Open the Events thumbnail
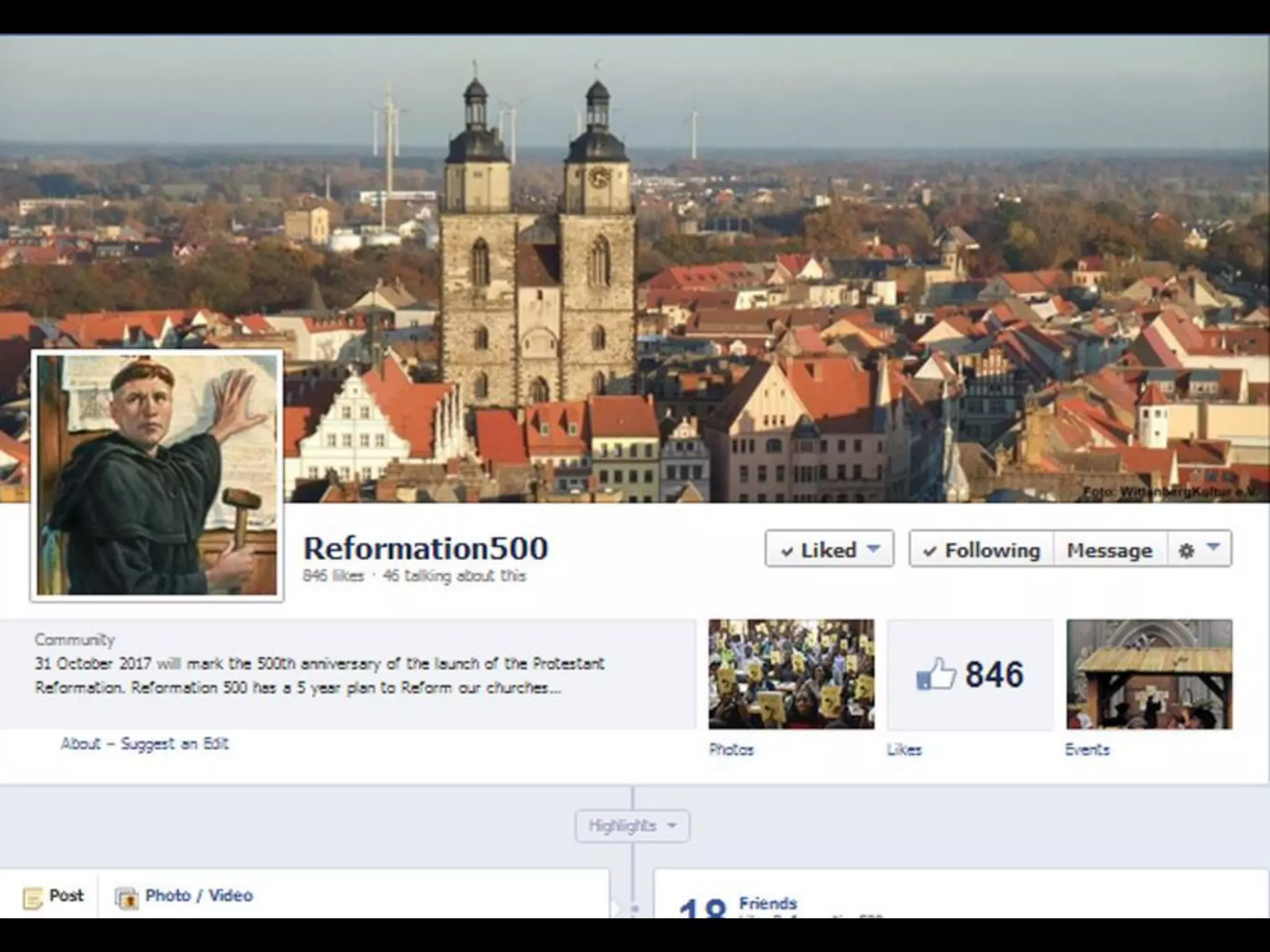The image size is (1270, 952). 1149,674
